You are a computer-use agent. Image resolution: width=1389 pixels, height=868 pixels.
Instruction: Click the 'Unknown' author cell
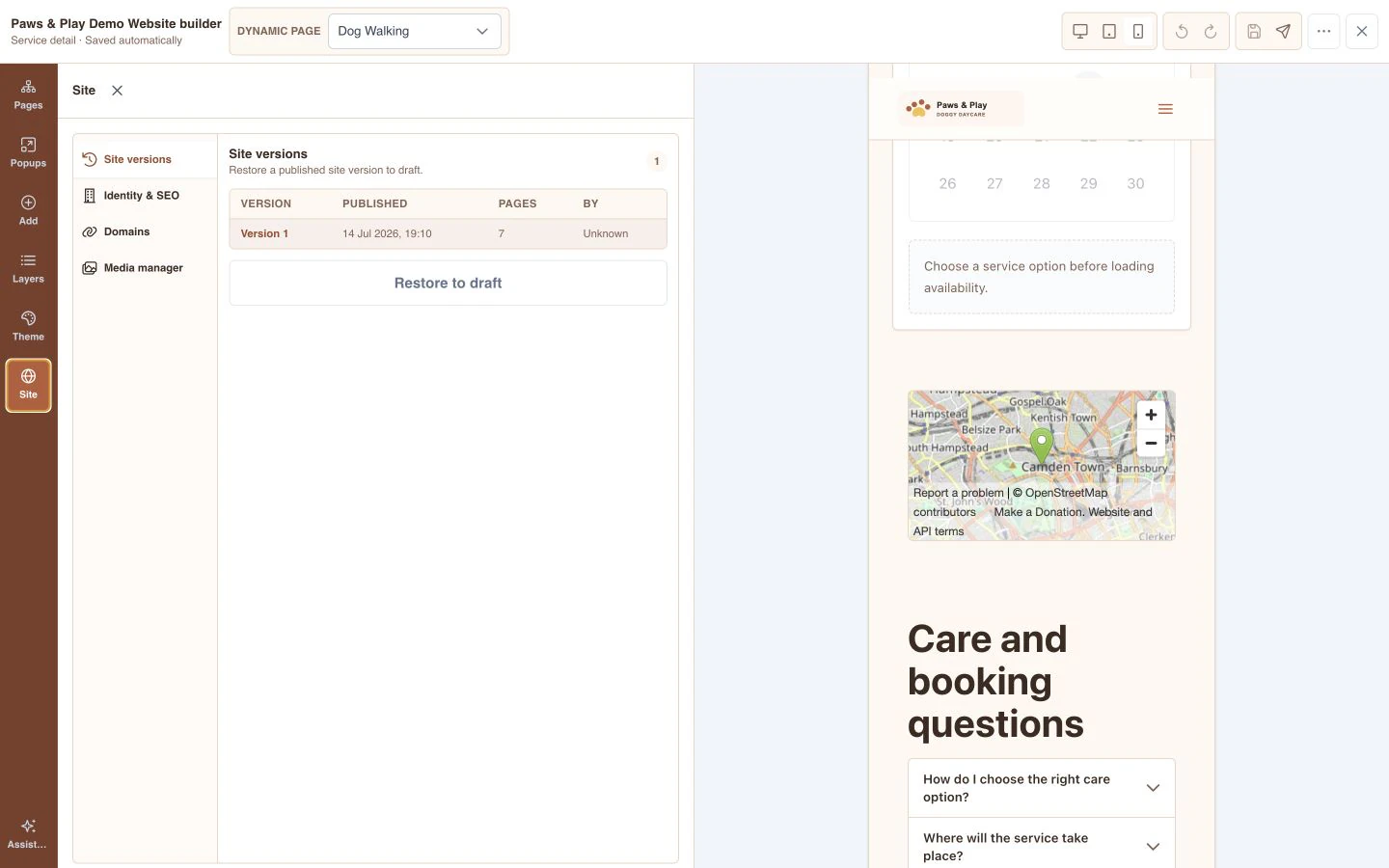[x=605, y=233]
